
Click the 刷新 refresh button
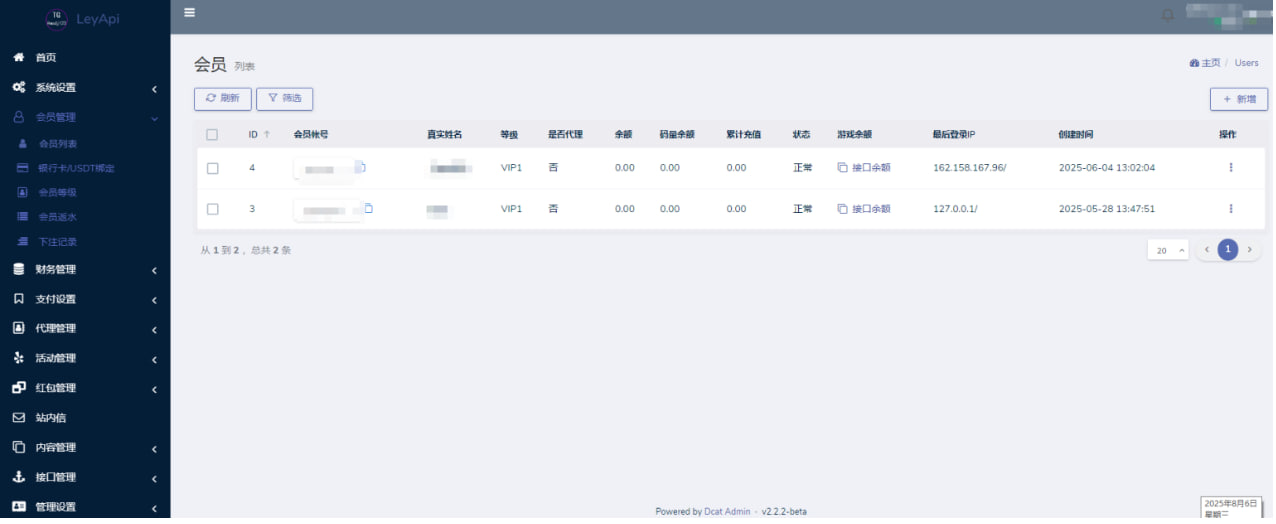pyautogui.click(x=222, y=99)
